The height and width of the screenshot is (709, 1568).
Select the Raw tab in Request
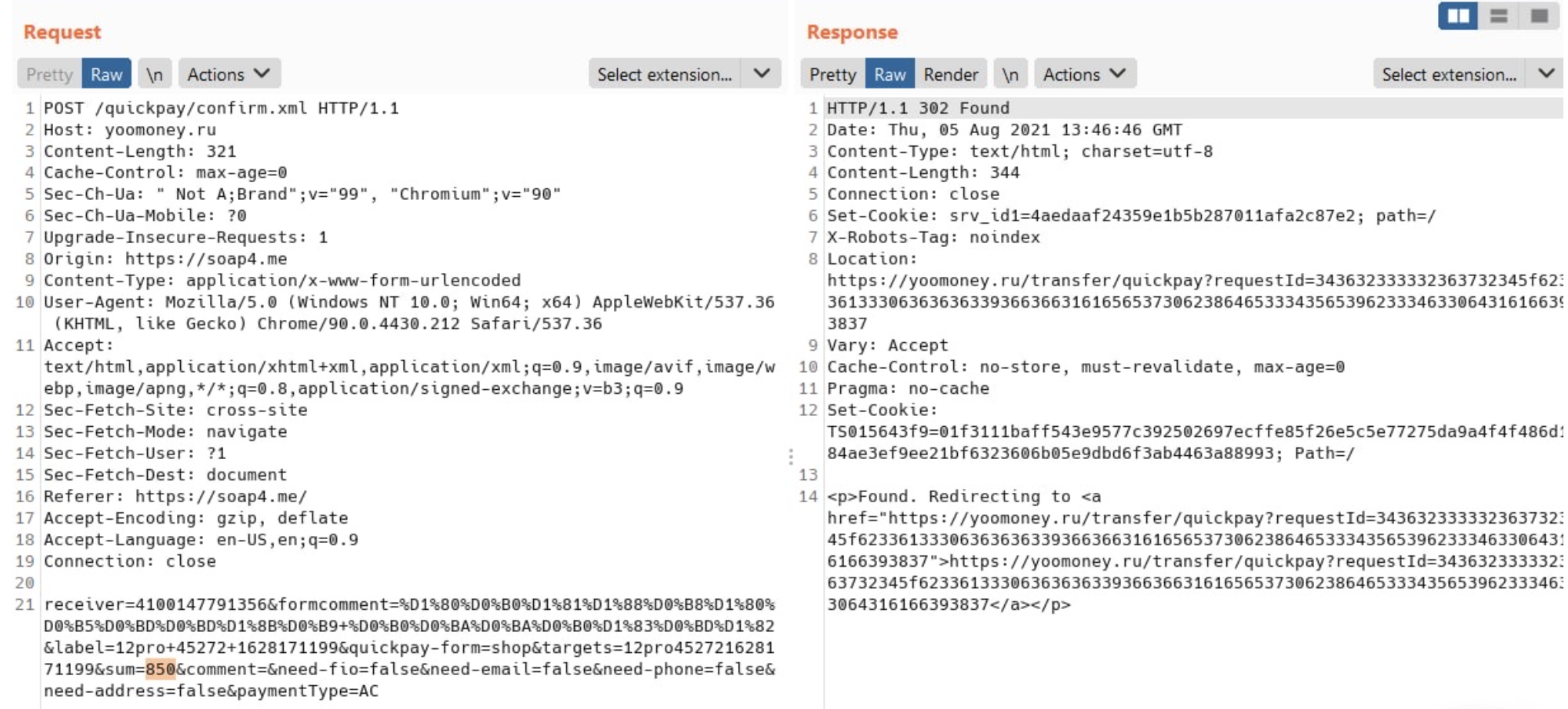[x=106, y=75]
